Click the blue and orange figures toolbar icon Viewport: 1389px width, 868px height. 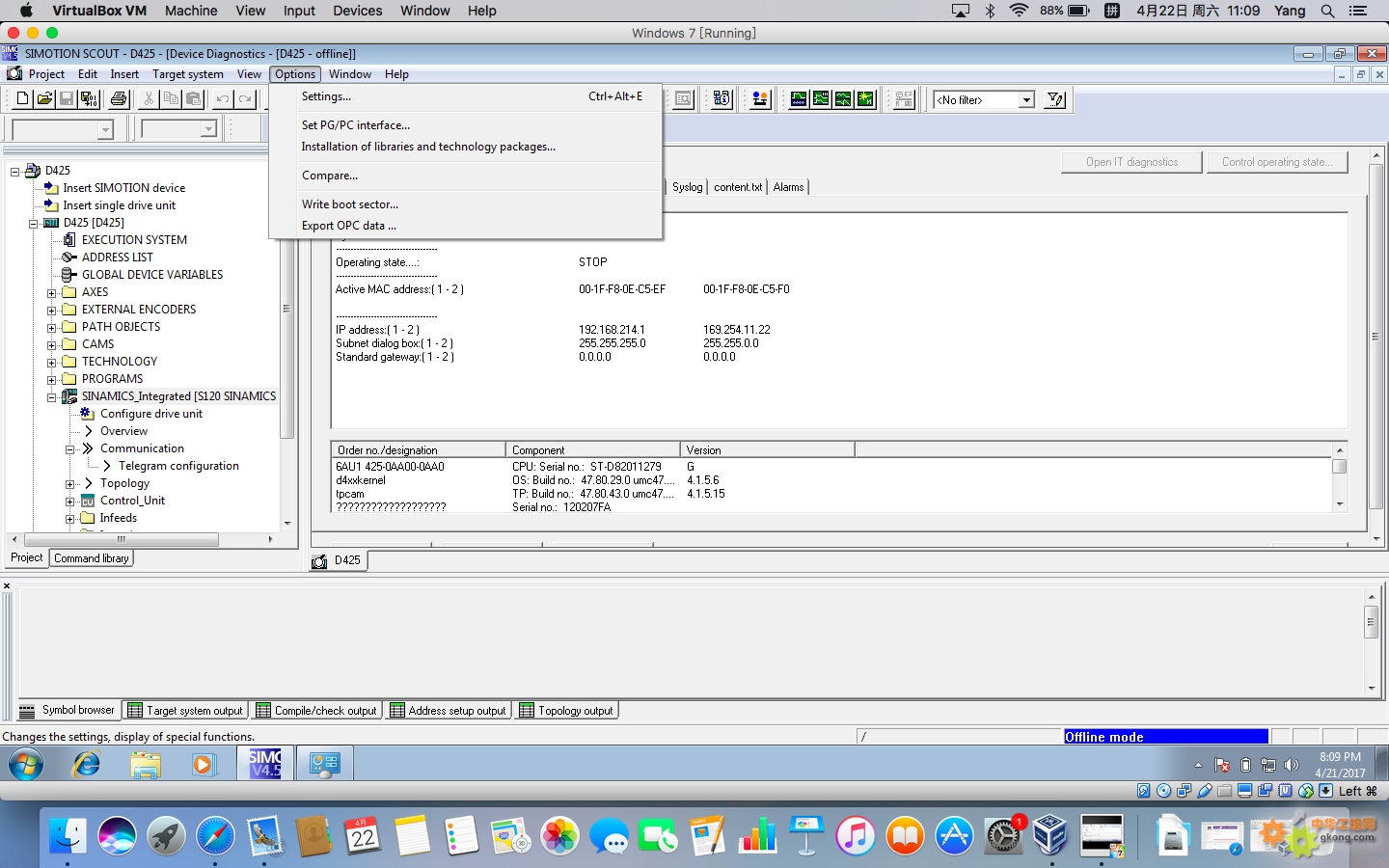click(760, 98)
